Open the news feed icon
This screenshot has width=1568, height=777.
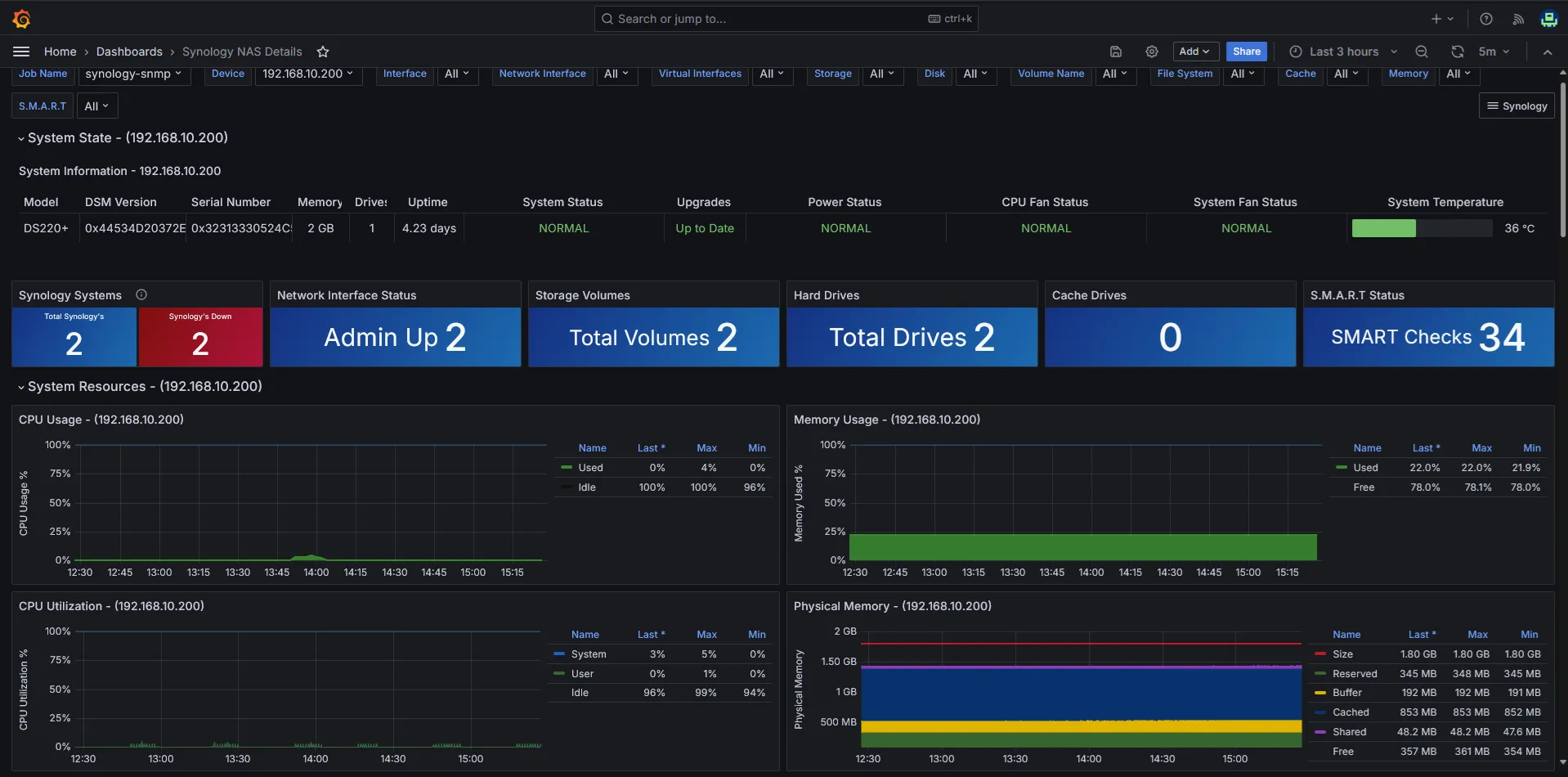1518,19
